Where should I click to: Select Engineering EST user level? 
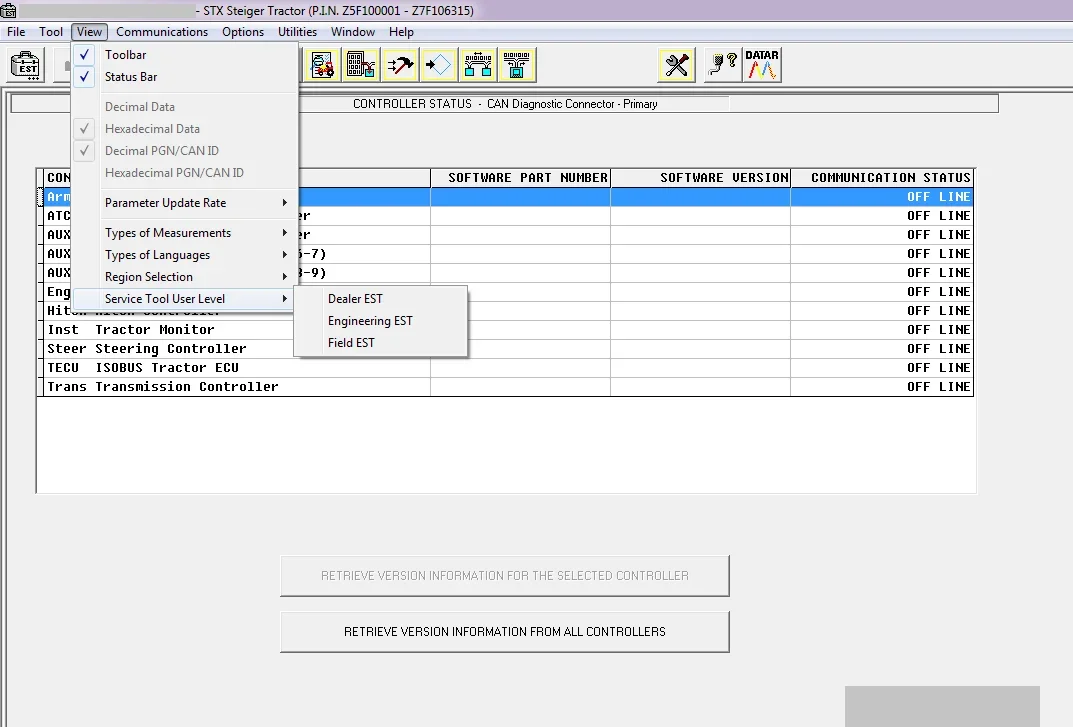point(370,320)
